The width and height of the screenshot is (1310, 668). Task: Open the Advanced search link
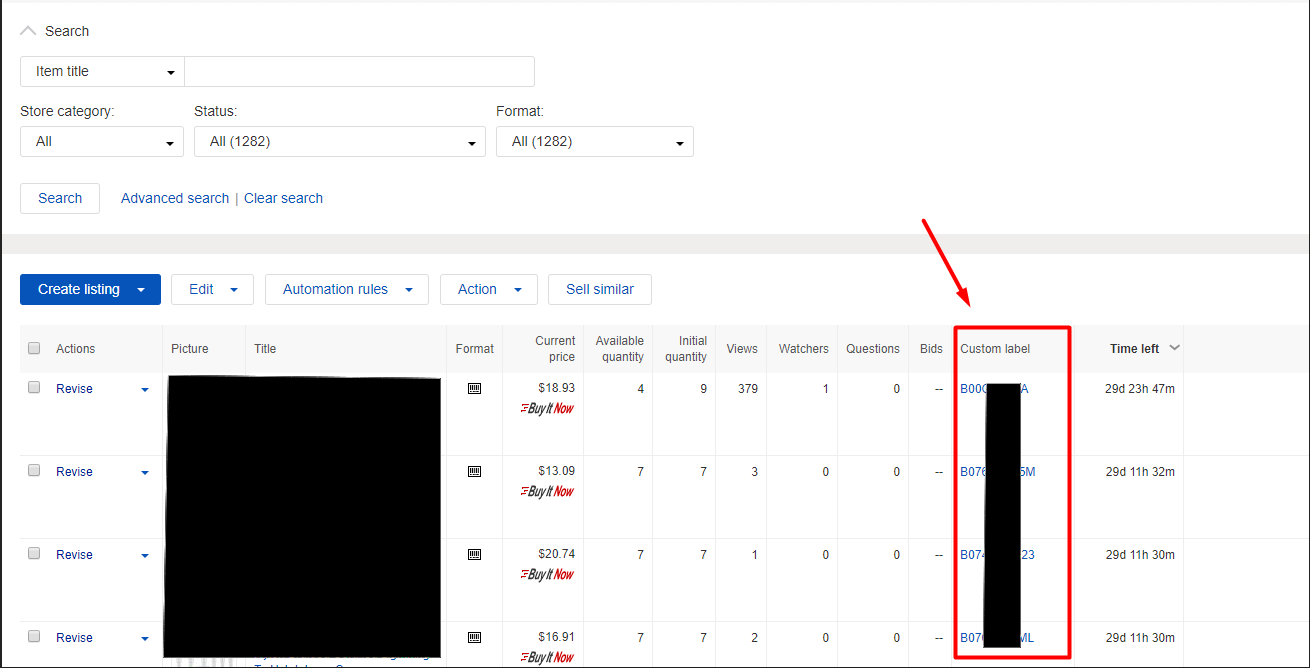175,198
